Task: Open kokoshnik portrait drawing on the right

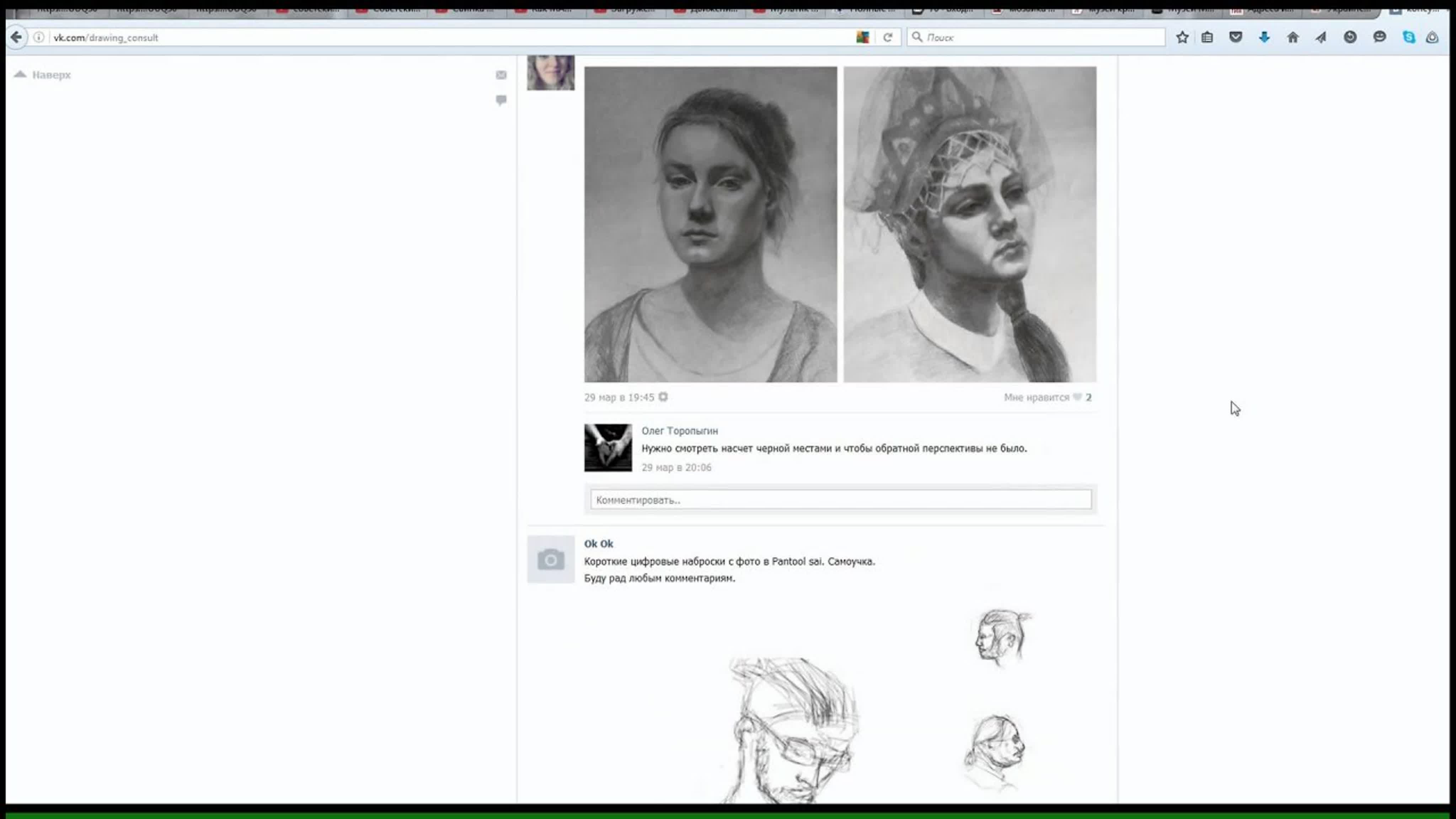Action: point(970,224)
